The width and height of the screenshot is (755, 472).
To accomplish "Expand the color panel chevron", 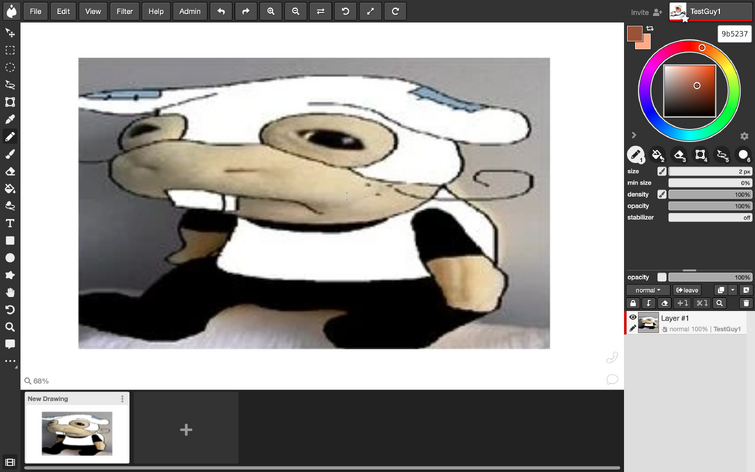I will point(634,135).
